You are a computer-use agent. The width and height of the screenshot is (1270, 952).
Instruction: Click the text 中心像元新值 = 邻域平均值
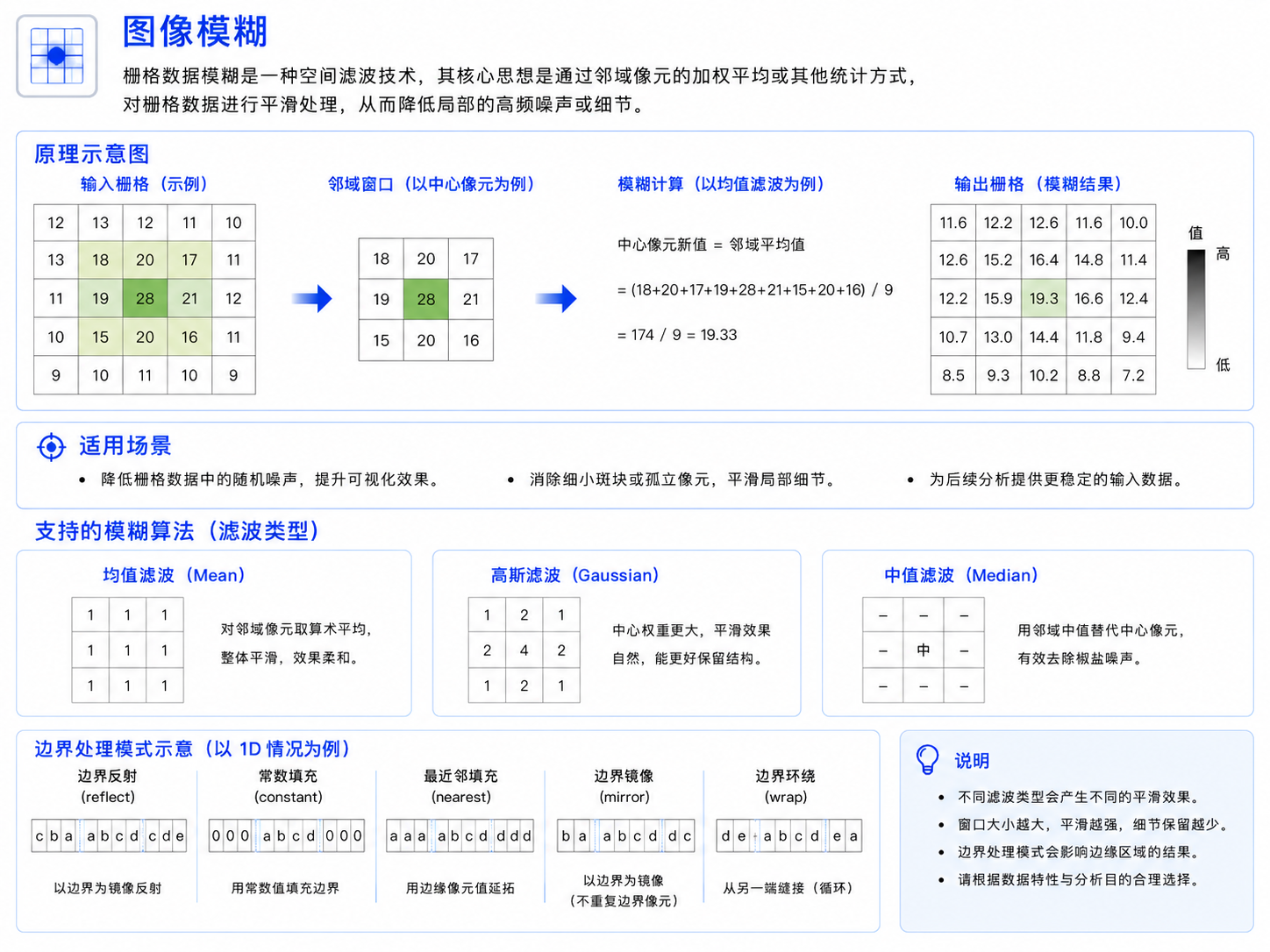tap(711, 245)
